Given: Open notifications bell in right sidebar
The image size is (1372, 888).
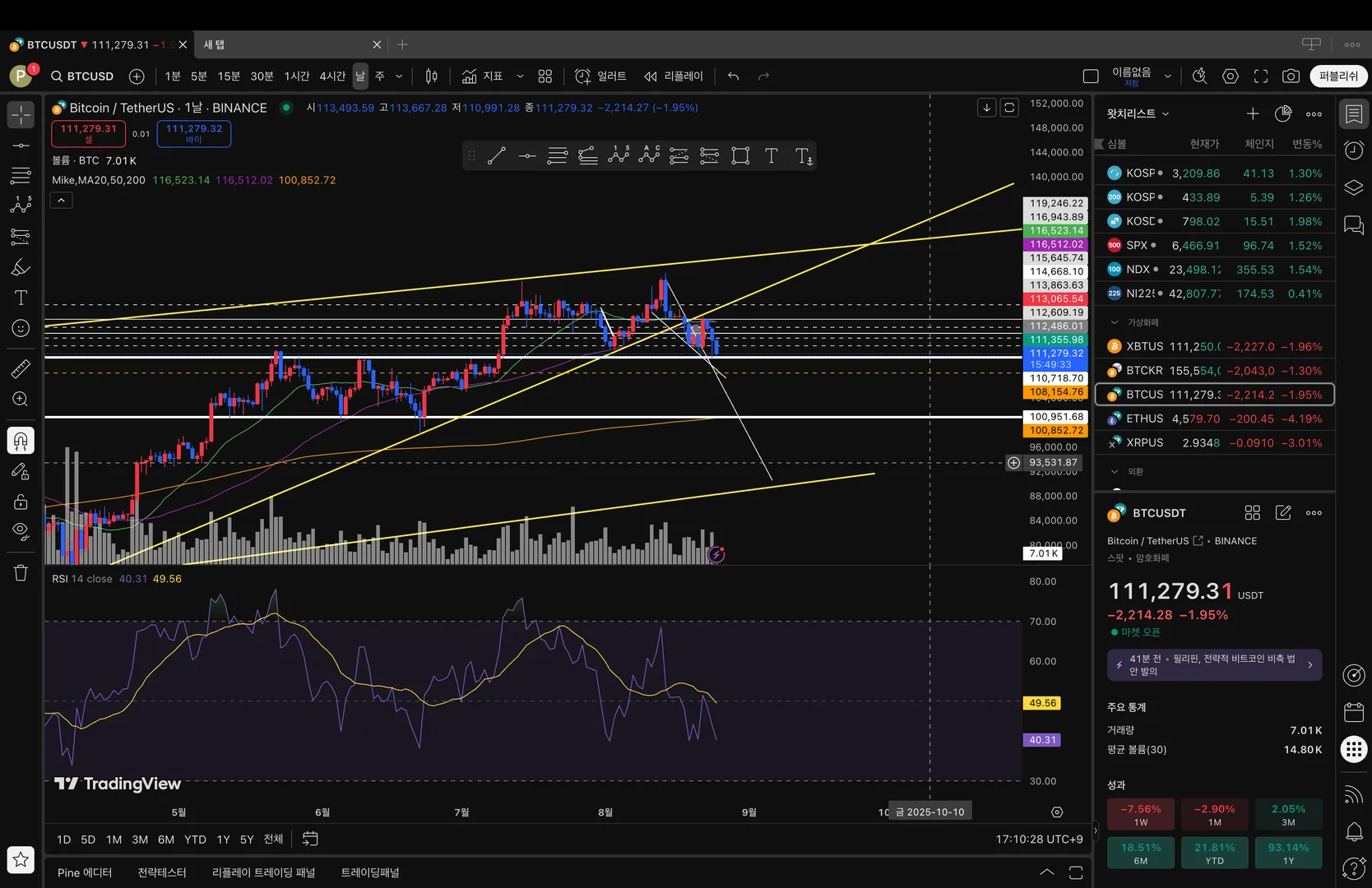Looking at the screenshot, I should point(1354,832).
